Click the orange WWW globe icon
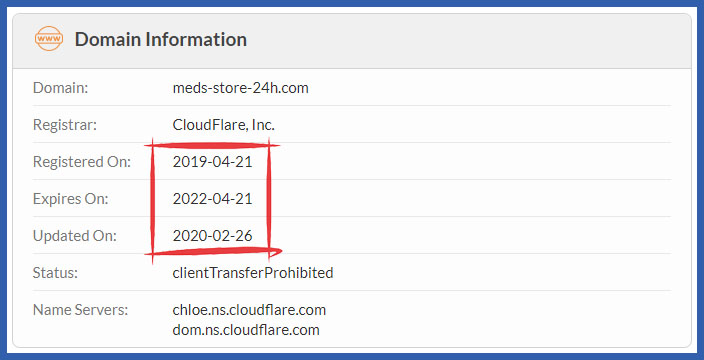The width and height of the screenshot is (704, 360). point(48,39)
